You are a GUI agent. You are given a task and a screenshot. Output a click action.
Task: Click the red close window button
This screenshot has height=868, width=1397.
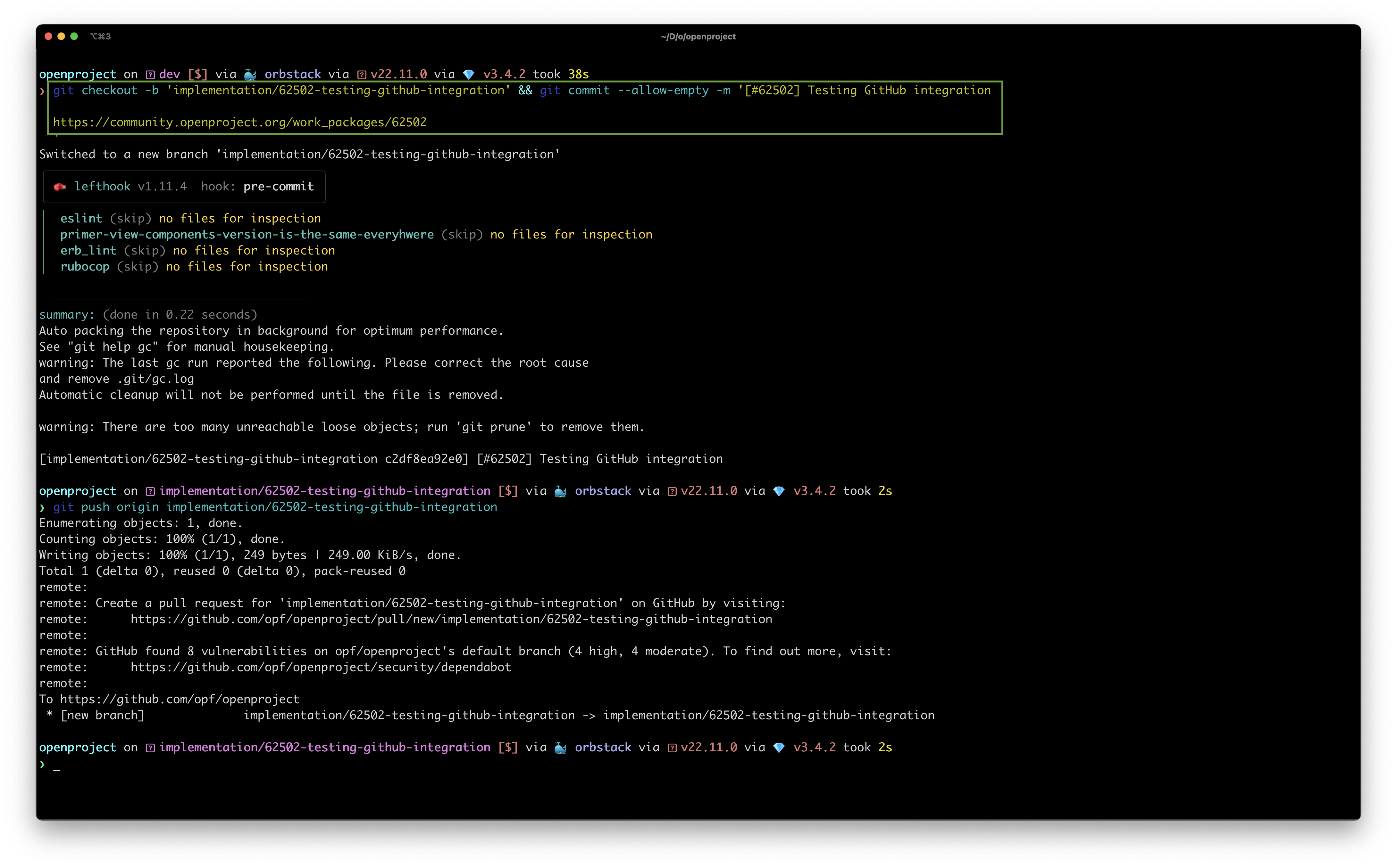point(48,36)
